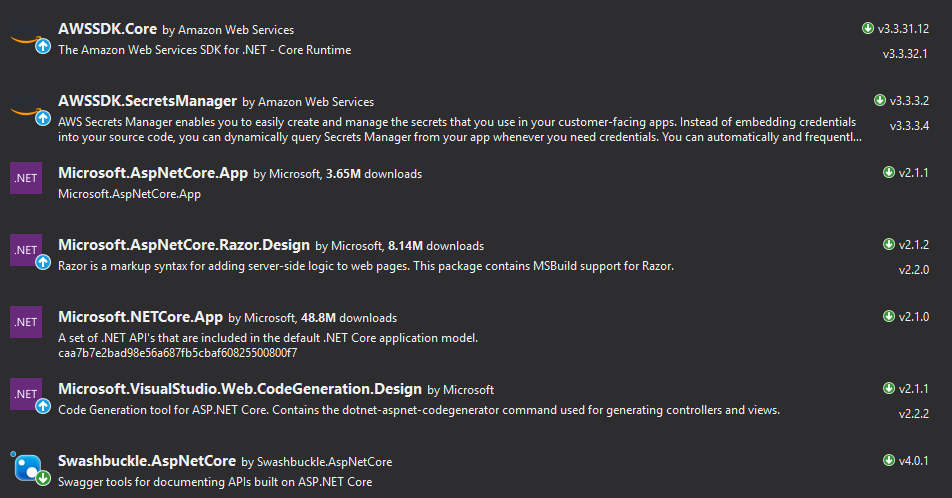Viewport: 952px width, 498px height.
Task: Select AWSSDK.SecretsManager package entry title
Action: (148, 101)
